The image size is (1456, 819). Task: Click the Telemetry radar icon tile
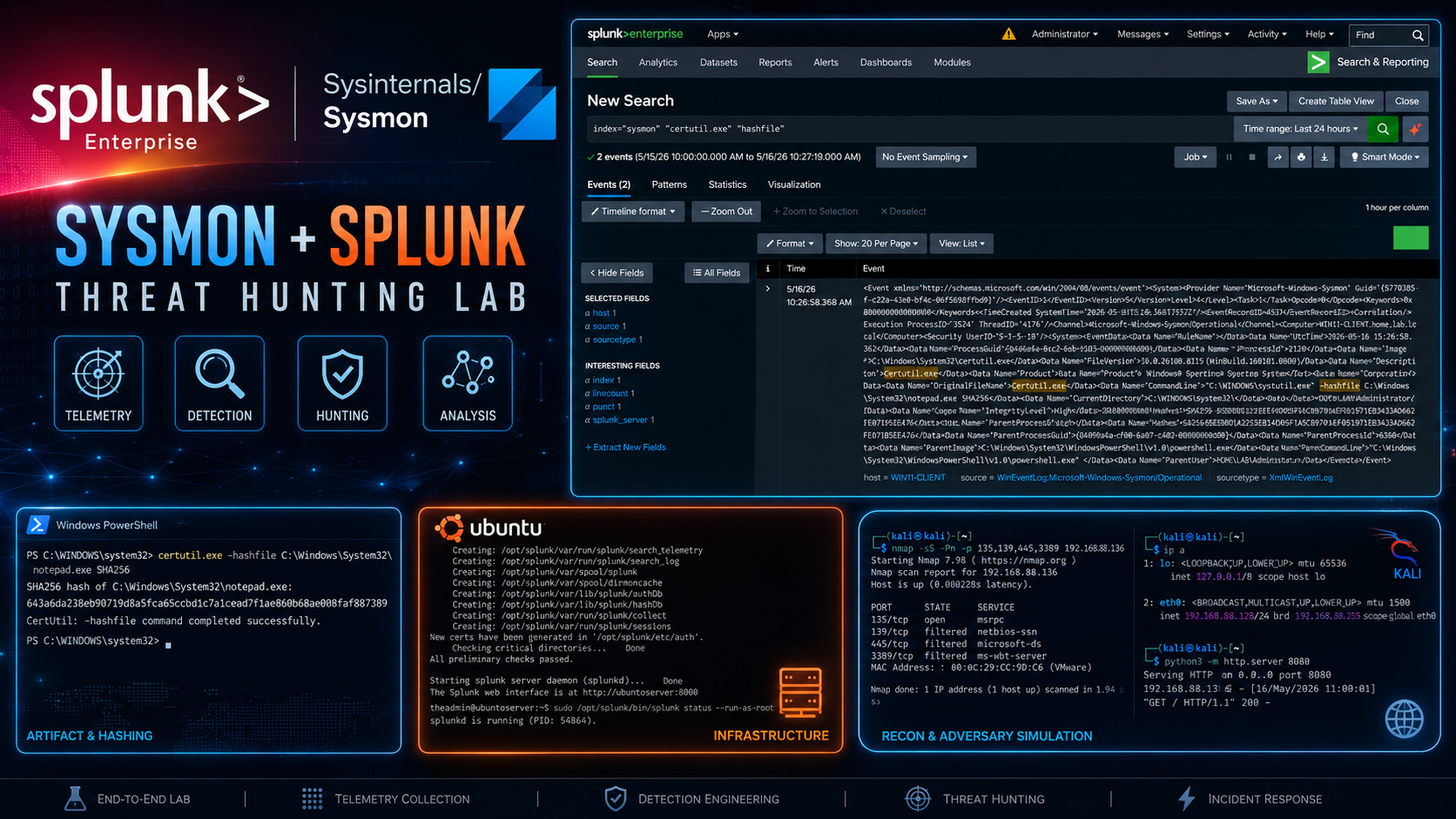(98, 383)
